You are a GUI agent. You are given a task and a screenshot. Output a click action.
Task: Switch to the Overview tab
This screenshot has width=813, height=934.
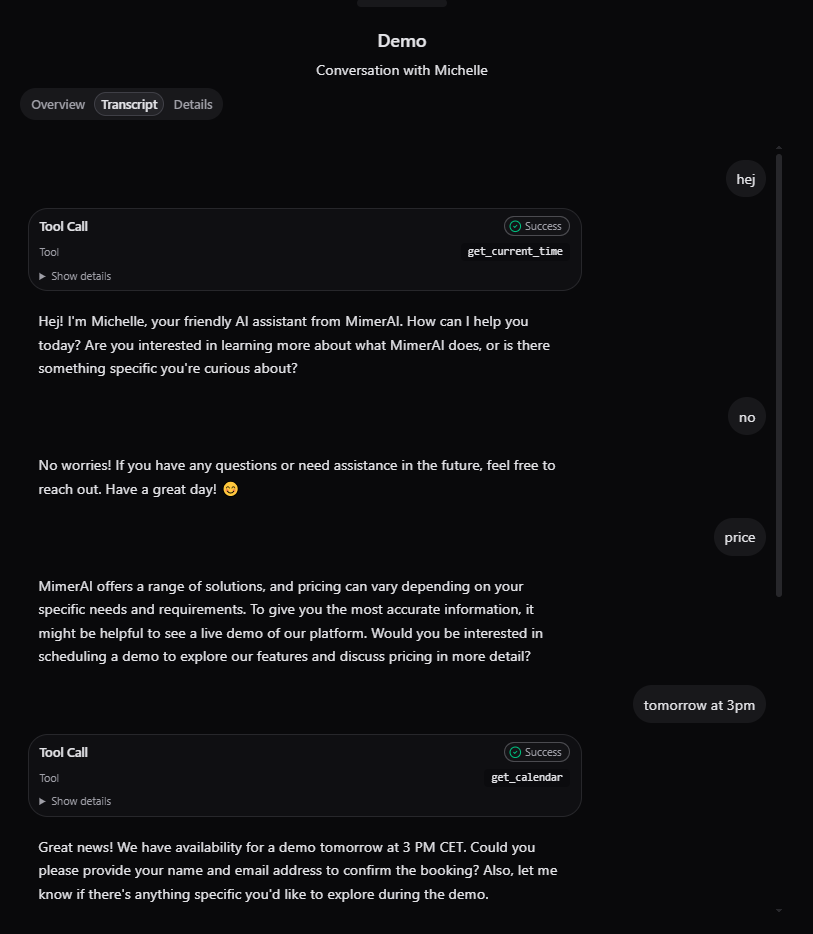pyautogui.click(x=58, y=105)
